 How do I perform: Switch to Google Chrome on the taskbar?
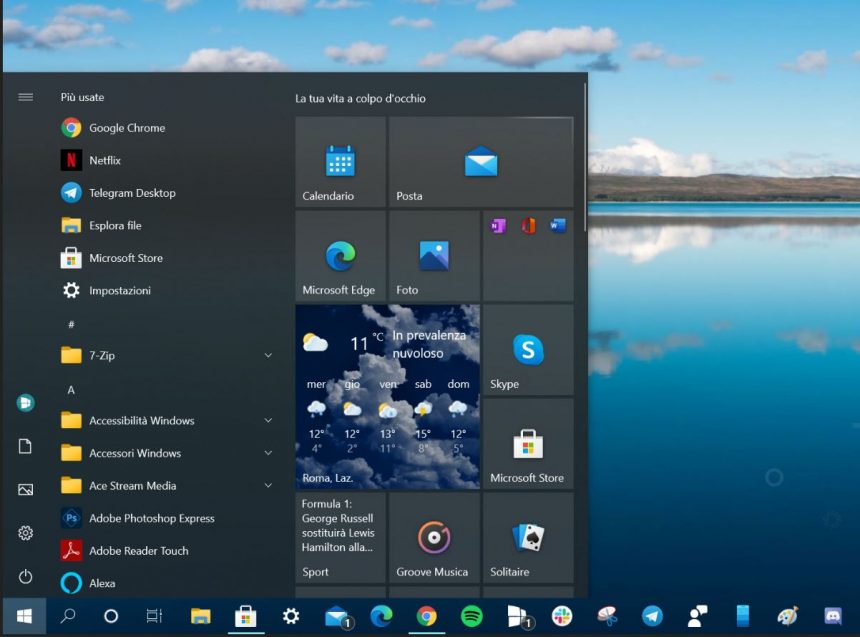tap(426, 616)
